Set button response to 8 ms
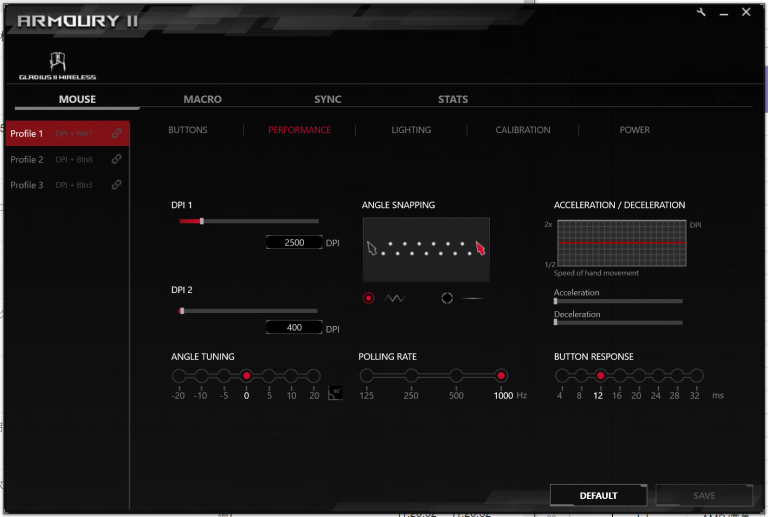This screenshot has height=517, width=768. [x=581, y=376]
